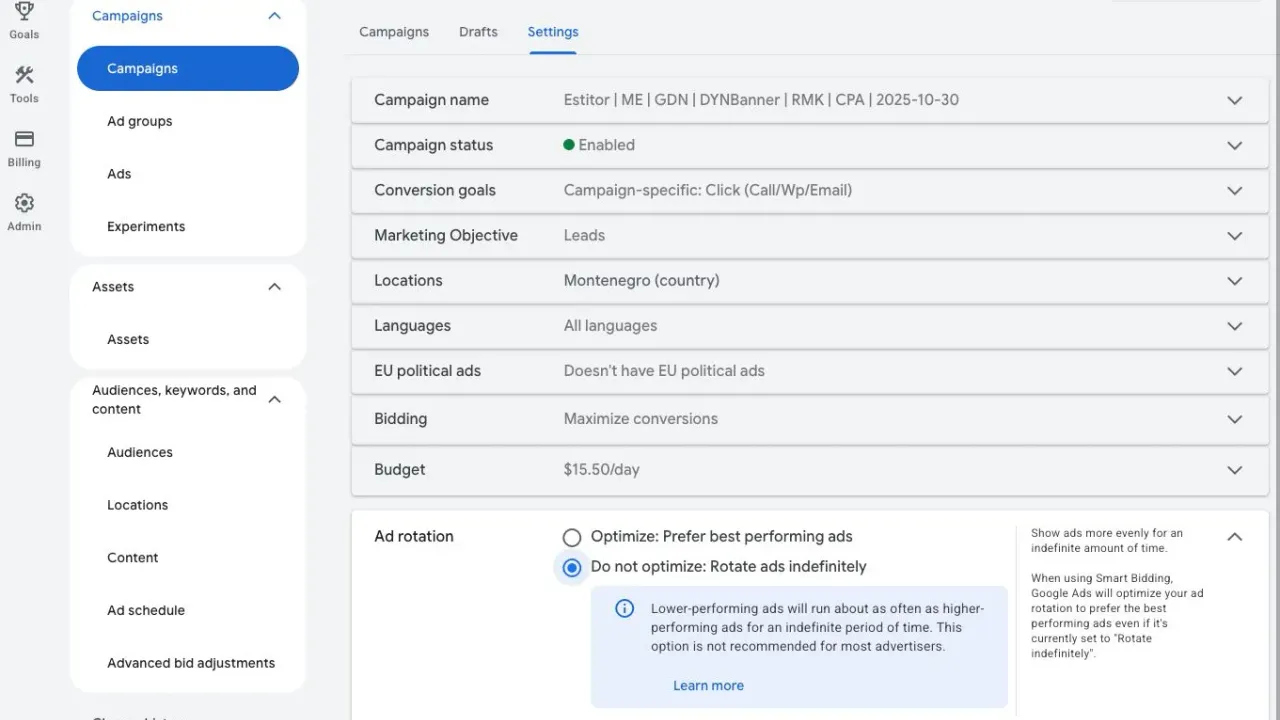Select Do not optimize: Rotate ads indefinitely
The height and width of the screenshot is (720, 1280).
[571, 567]
